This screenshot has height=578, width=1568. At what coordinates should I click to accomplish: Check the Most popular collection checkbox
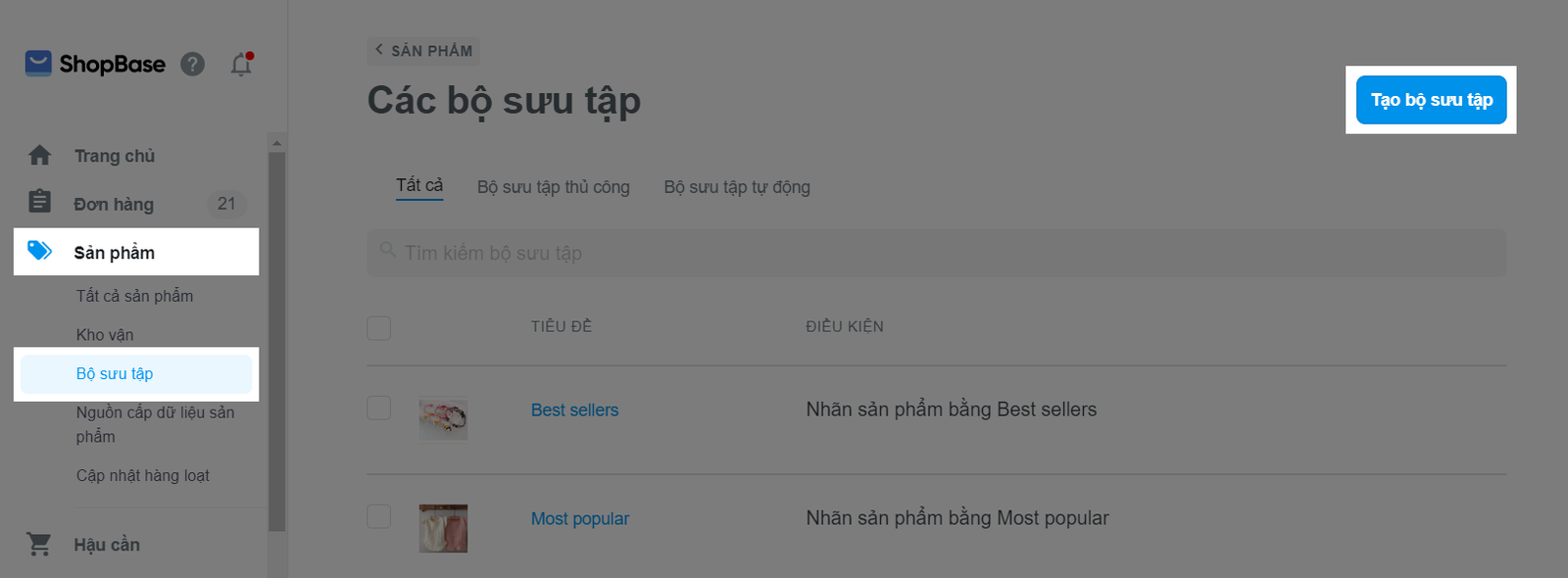(x=379, y=516)
